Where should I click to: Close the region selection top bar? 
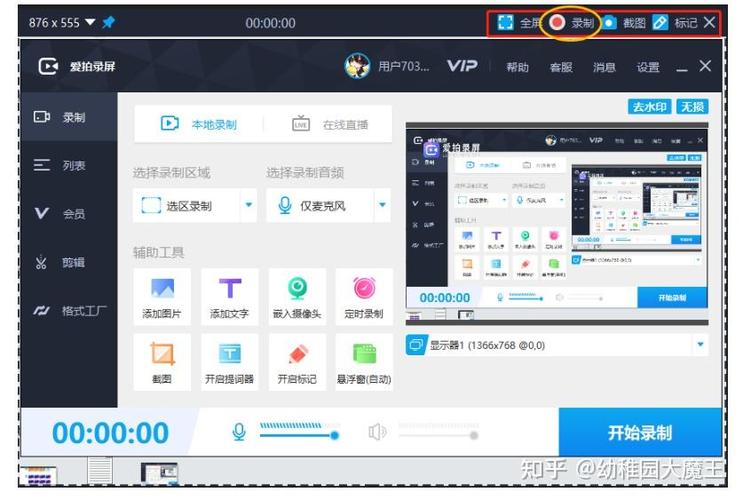(x=709, y=22)
